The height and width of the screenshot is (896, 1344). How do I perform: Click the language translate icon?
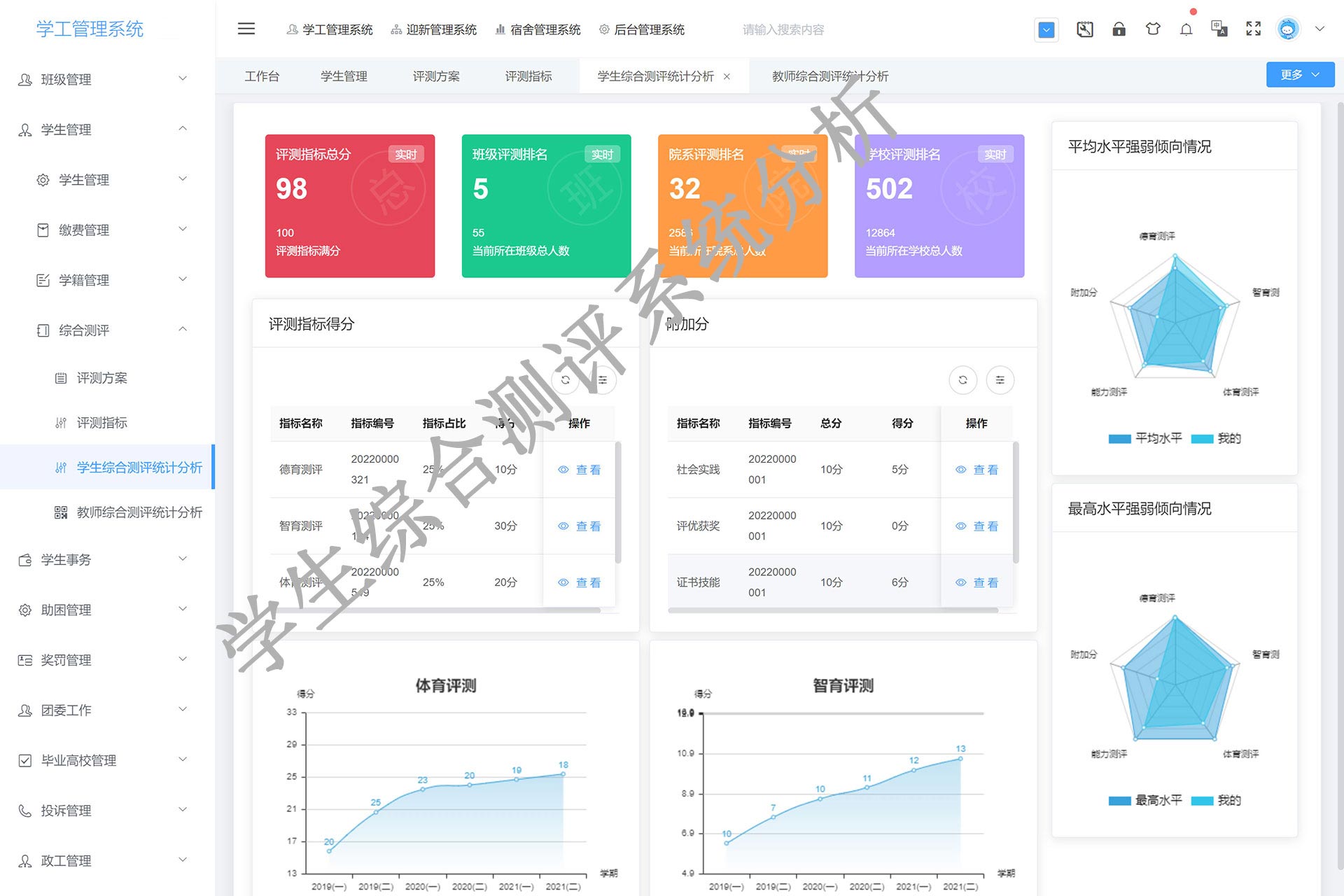(1219, 29)
